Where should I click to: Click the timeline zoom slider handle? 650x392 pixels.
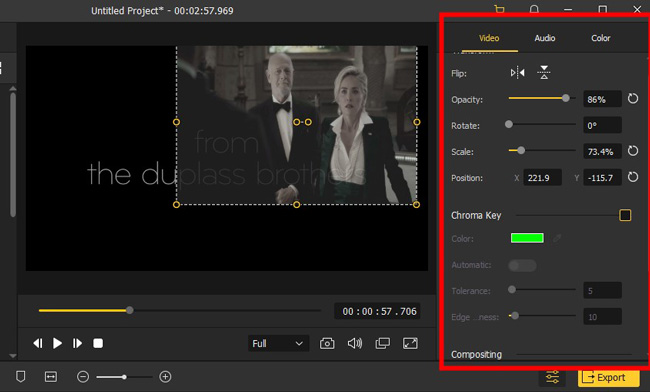[124, 377]
